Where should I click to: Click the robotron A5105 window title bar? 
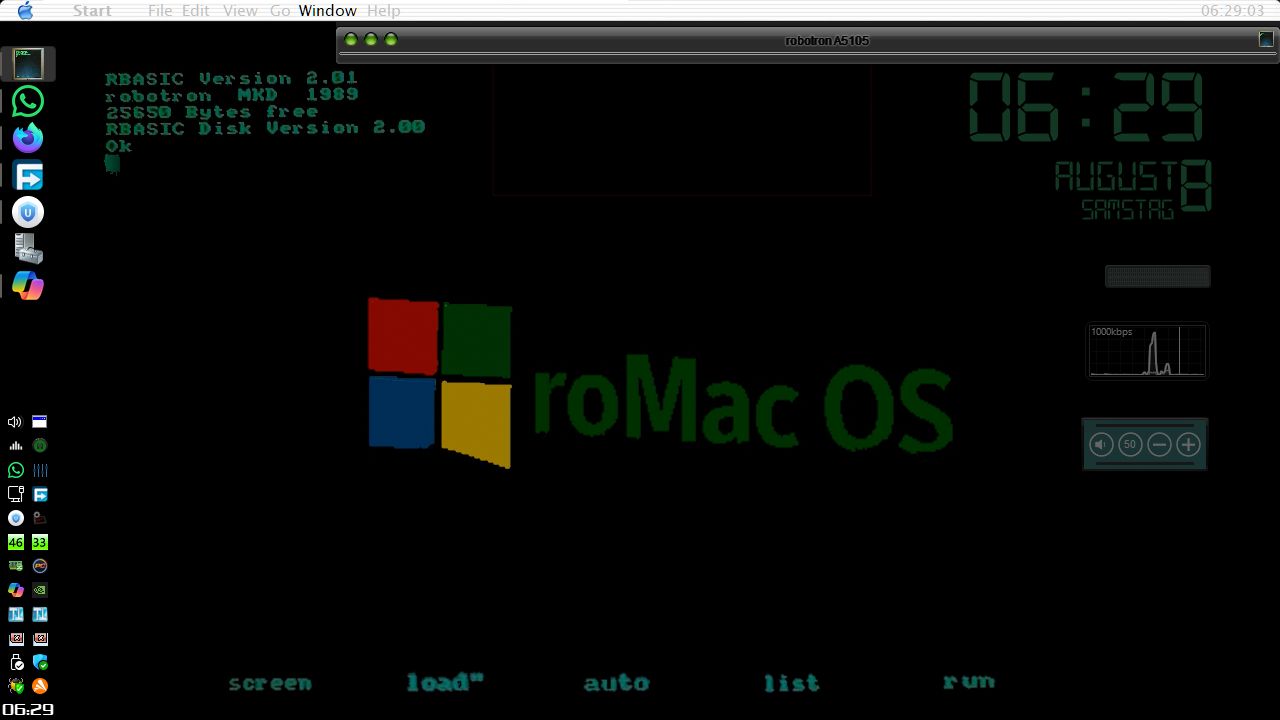[x=808, y=40]
